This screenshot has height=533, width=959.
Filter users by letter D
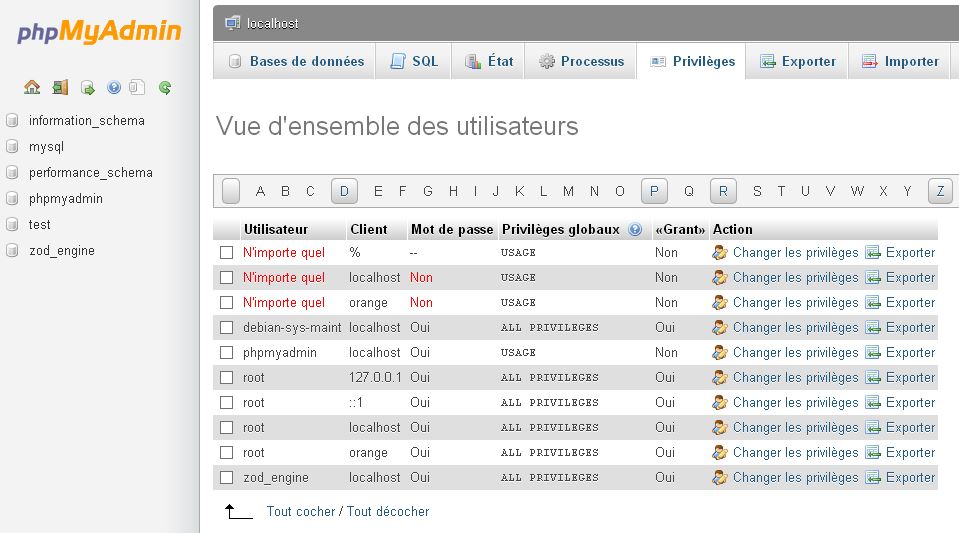(x=344, y=191)
